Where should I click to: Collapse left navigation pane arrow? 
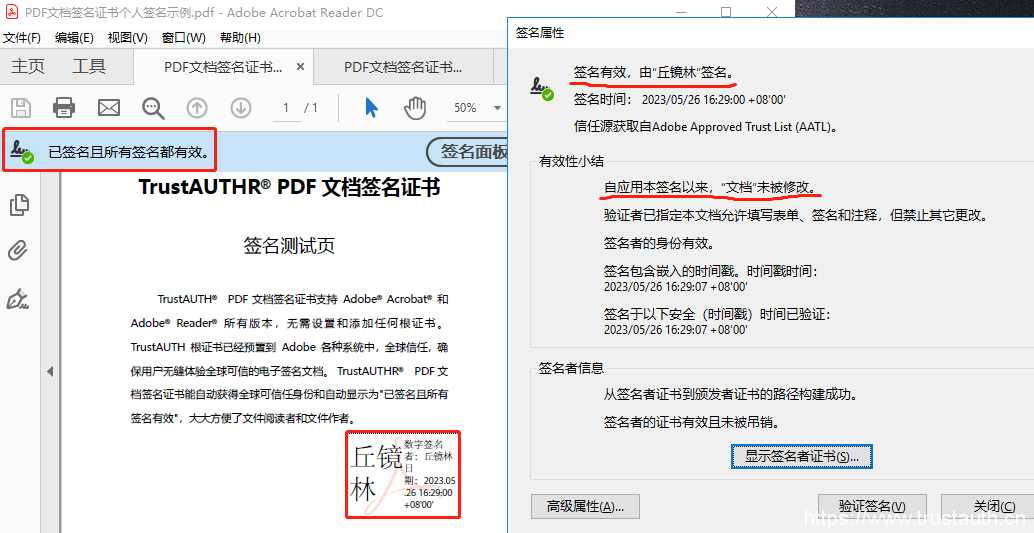(x=49, y=372)
